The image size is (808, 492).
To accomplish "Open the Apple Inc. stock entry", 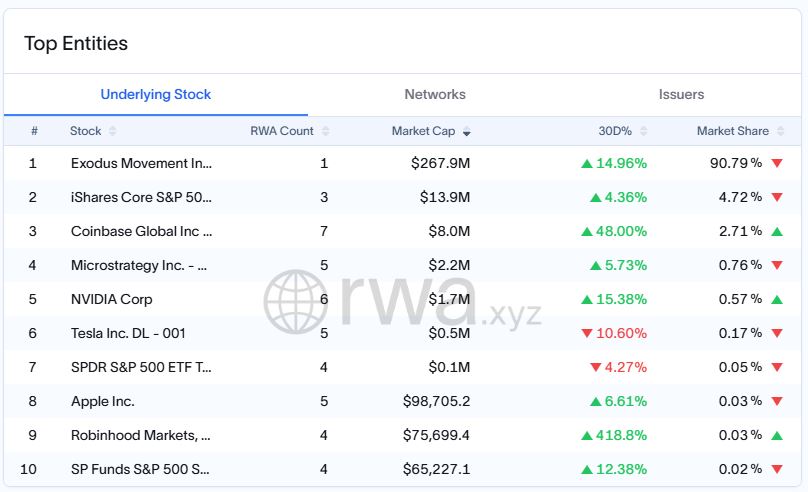I will (x=103, y=401).
